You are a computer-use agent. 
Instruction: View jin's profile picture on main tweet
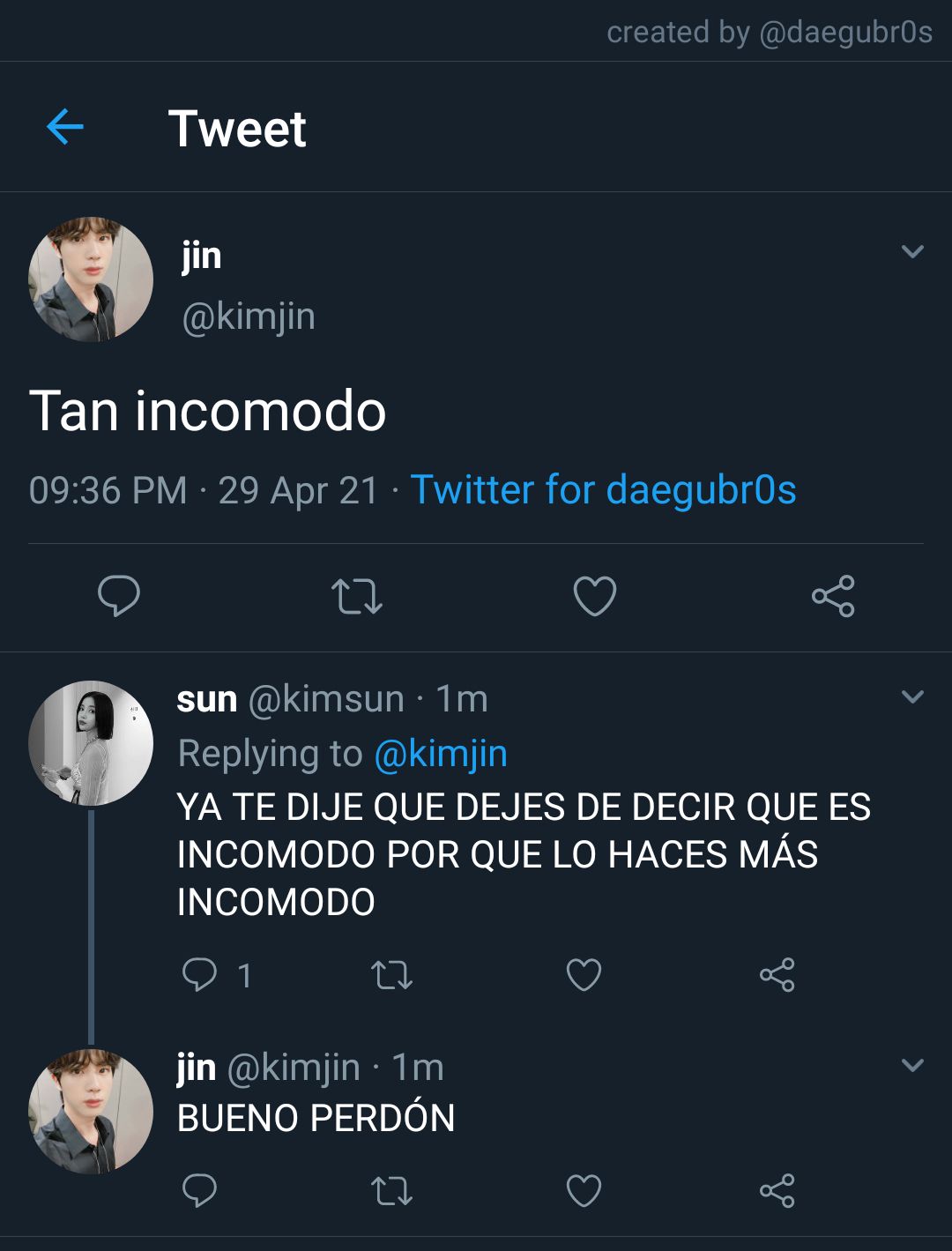(91, 279)
